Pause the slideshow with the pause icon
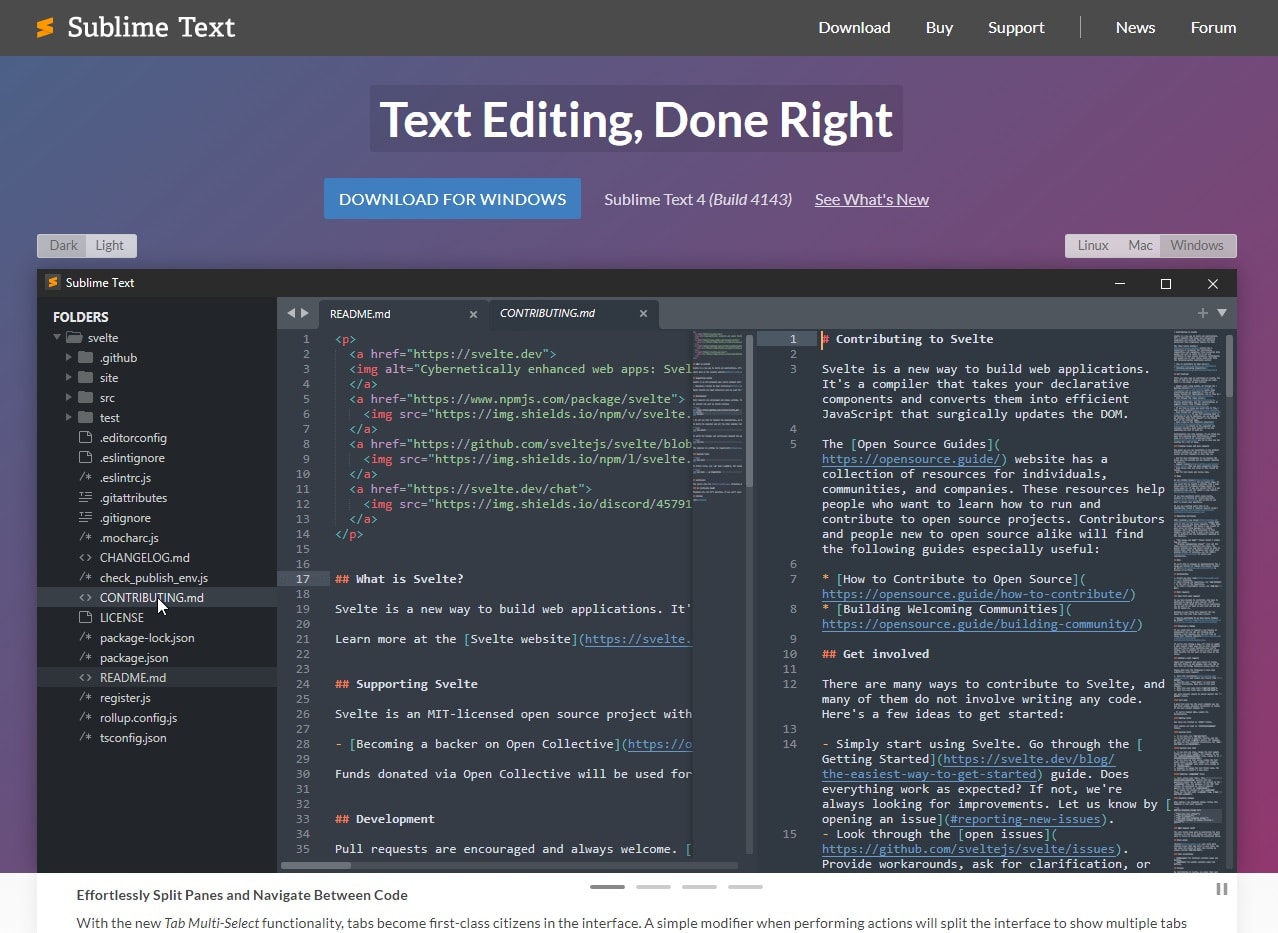1278x933 pixels. point(1221,889)
